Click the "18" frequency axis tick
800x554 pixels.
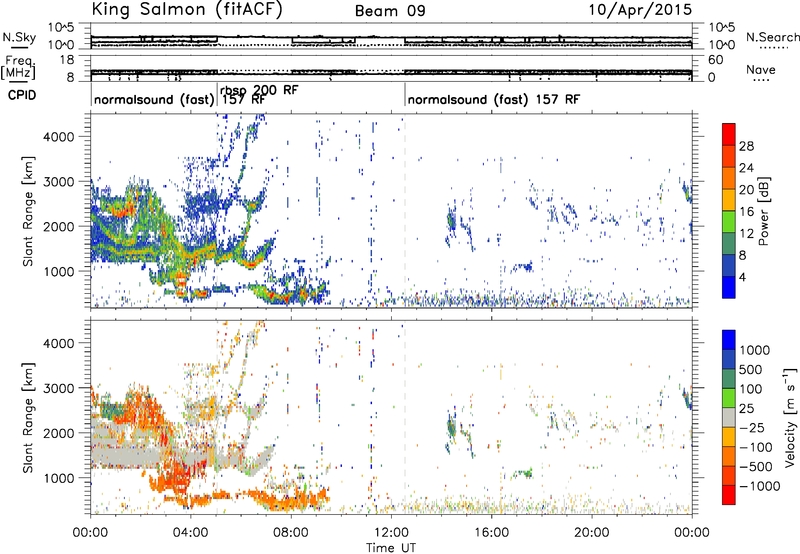click(x=67, y=60)
